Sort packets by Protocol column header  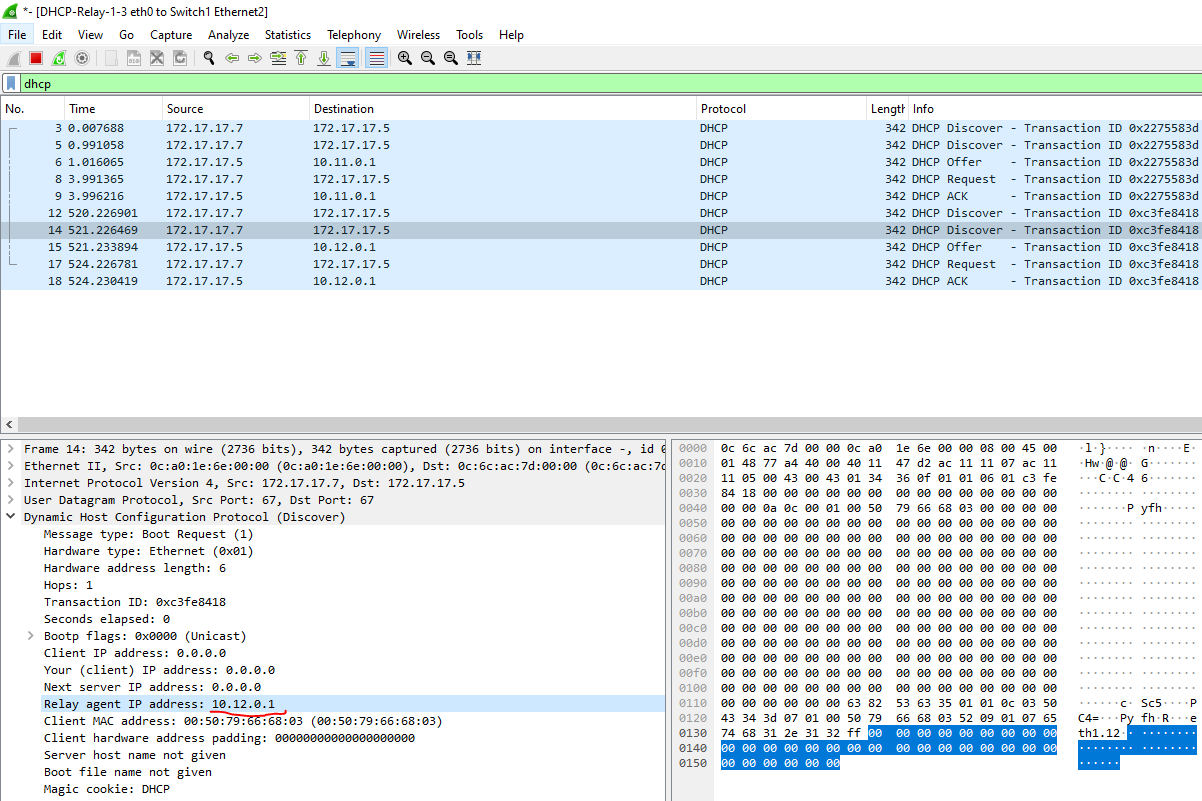(722, 109)
